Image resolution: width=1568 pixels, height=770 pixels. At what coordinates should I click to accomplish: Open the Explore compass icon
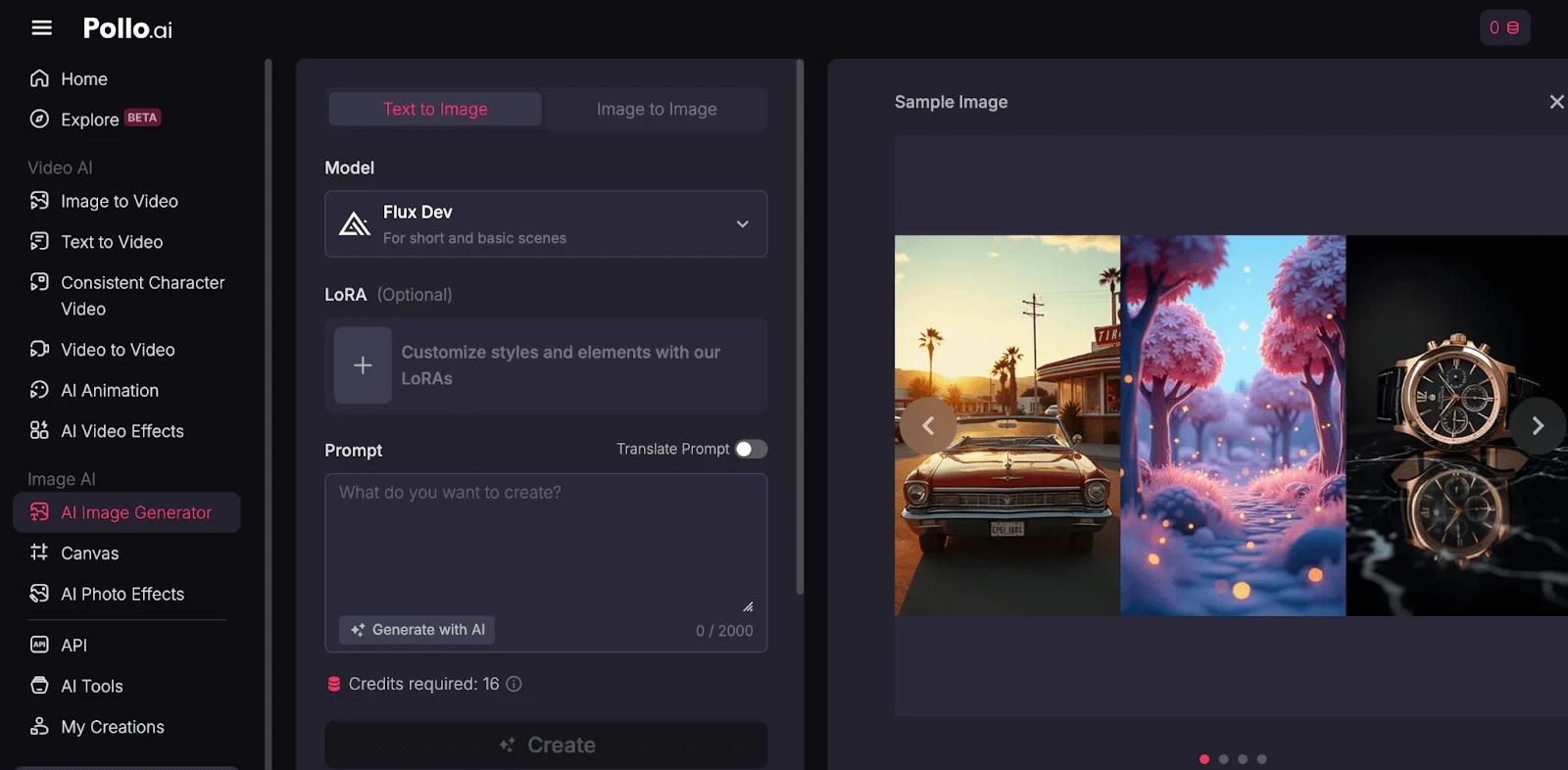[x=39, y=120]
